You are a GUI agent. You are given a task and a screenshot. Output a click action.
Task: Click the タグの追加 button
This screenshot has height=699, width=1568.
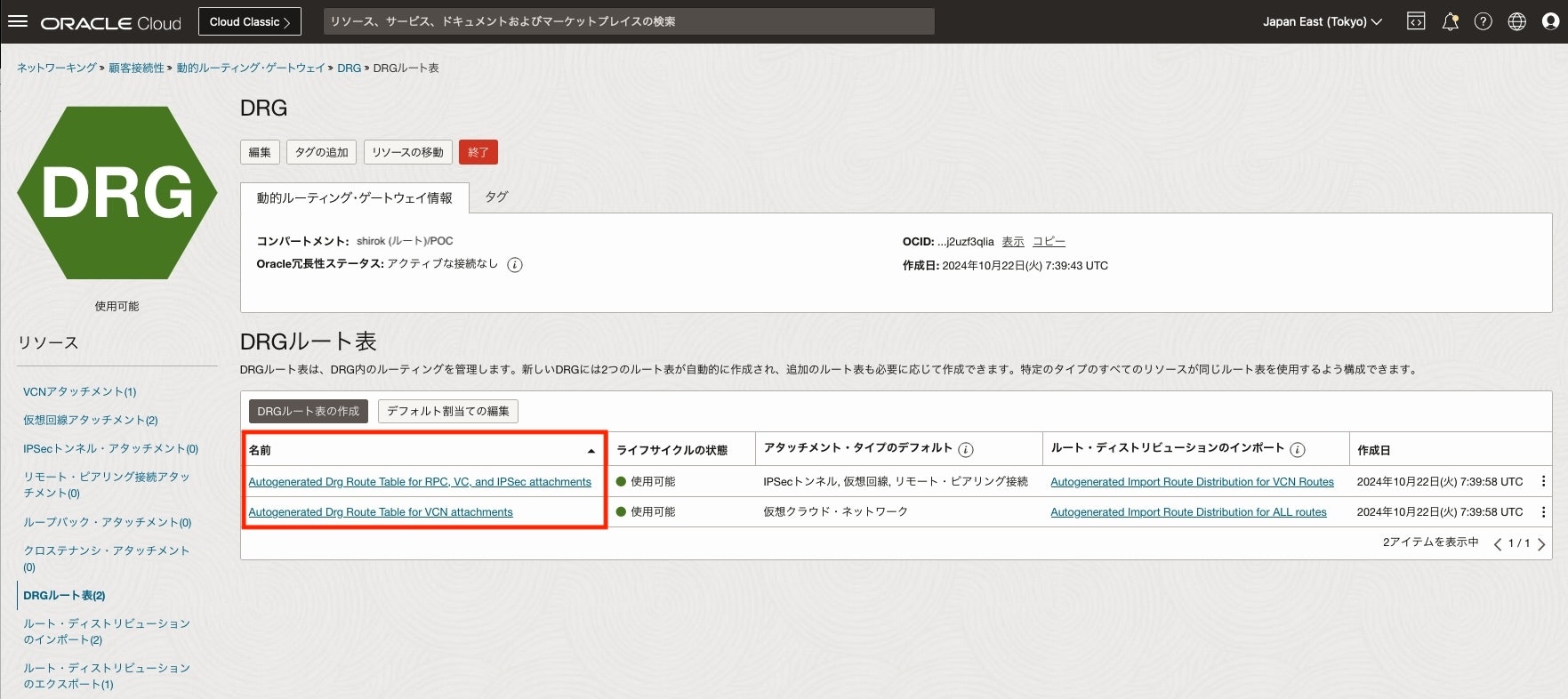tap(321, 152)
